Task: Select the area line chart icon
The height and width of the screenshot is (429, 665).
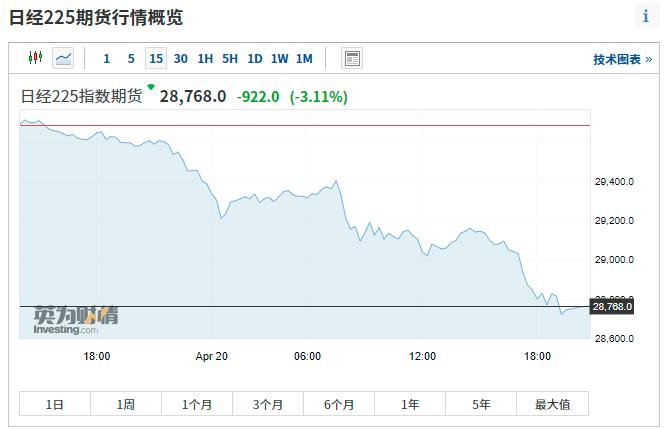Action: click(x=63, y=59)
